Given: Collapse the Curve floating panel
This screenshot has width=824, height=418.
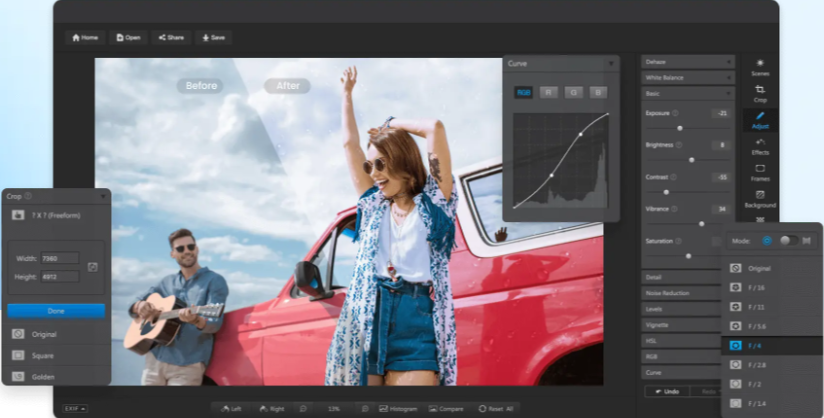Looking at the screenshot, I should tap(611, 64).
